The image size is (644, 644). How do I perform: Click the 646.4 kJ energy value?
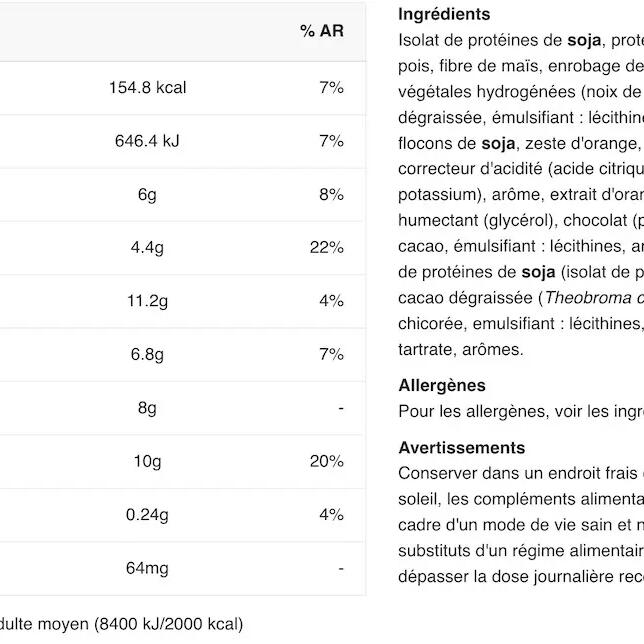tap(147, 141)
